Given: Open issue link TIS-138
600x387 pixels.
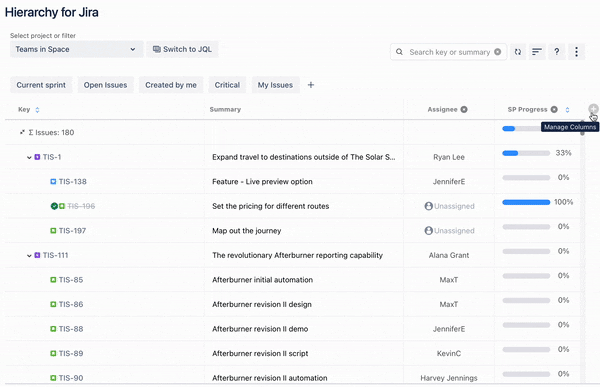Looking at the screenshot, I should click(x=73, y=181).
